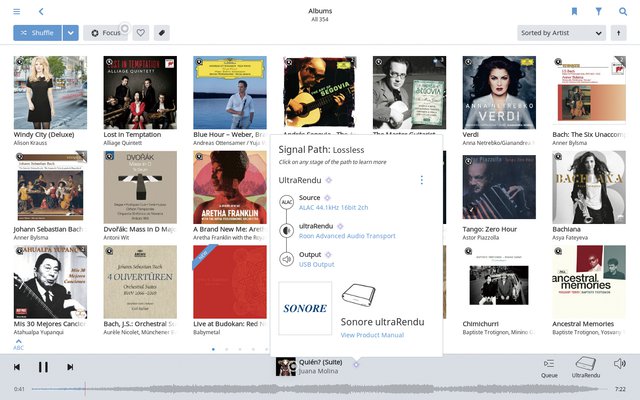Click the Juana Molina artist name
Image resolution: width=640 pixels, height=400 pixels.
[318, 371]
